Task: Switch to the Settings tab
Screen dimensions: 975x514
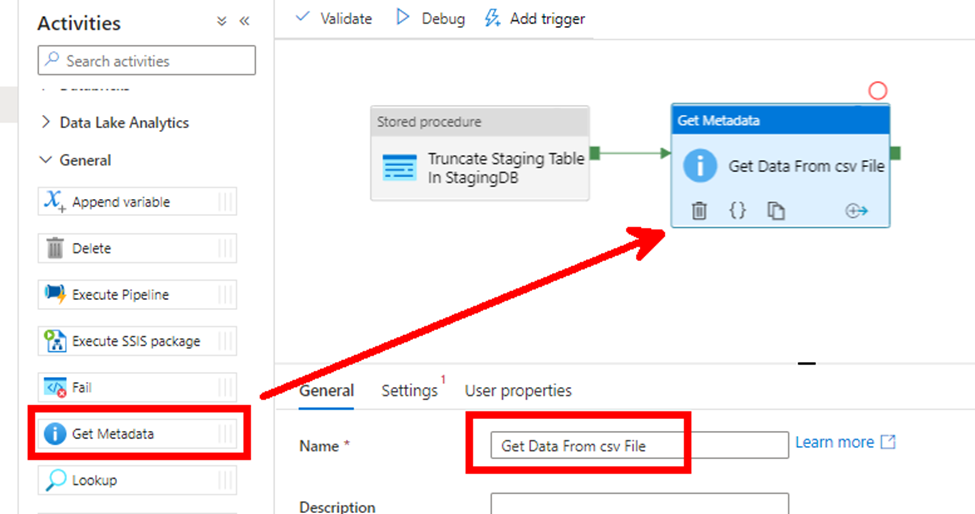Action: coord(410,390)
